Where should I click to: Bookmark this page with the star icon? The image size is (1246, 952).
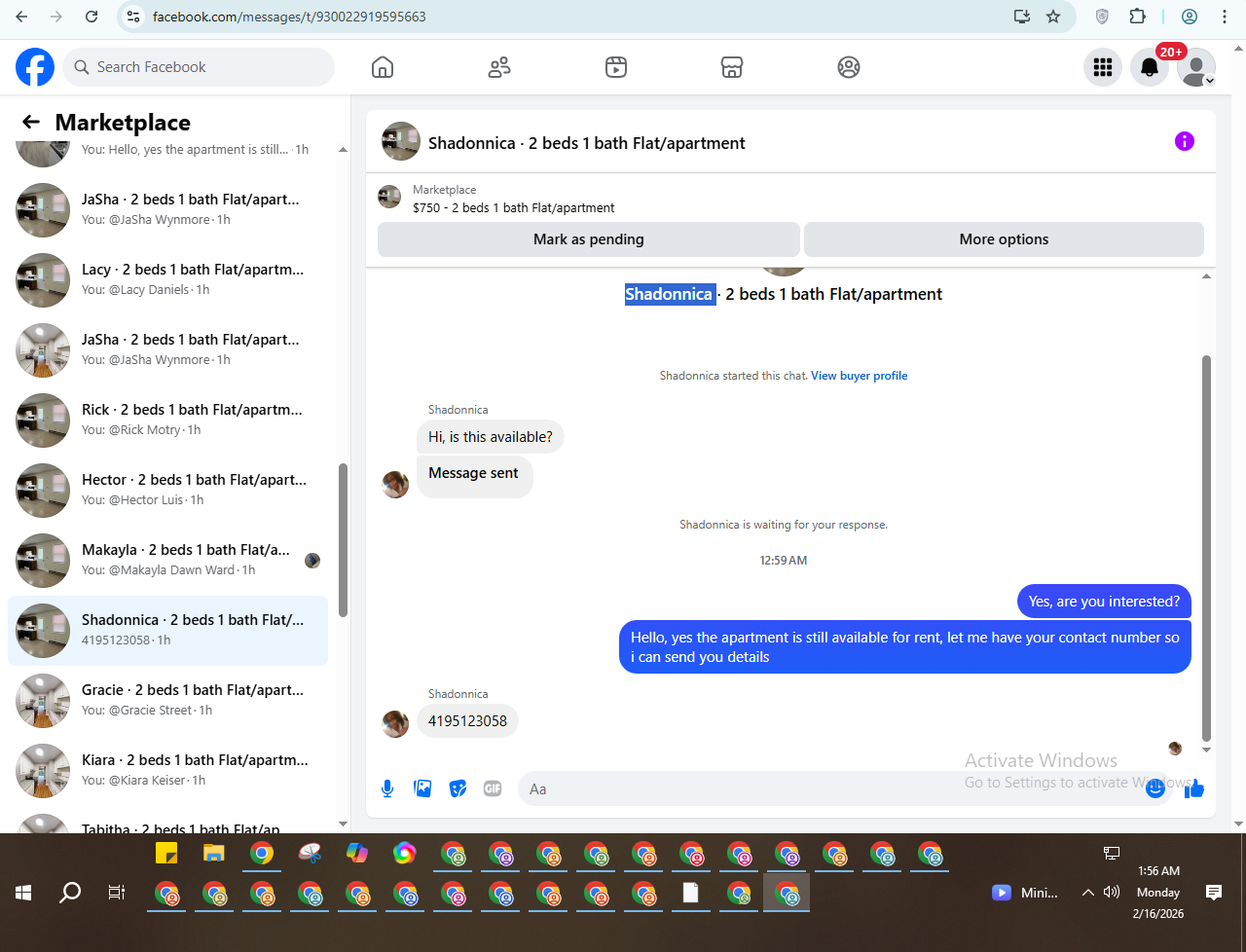point(1053,17)
